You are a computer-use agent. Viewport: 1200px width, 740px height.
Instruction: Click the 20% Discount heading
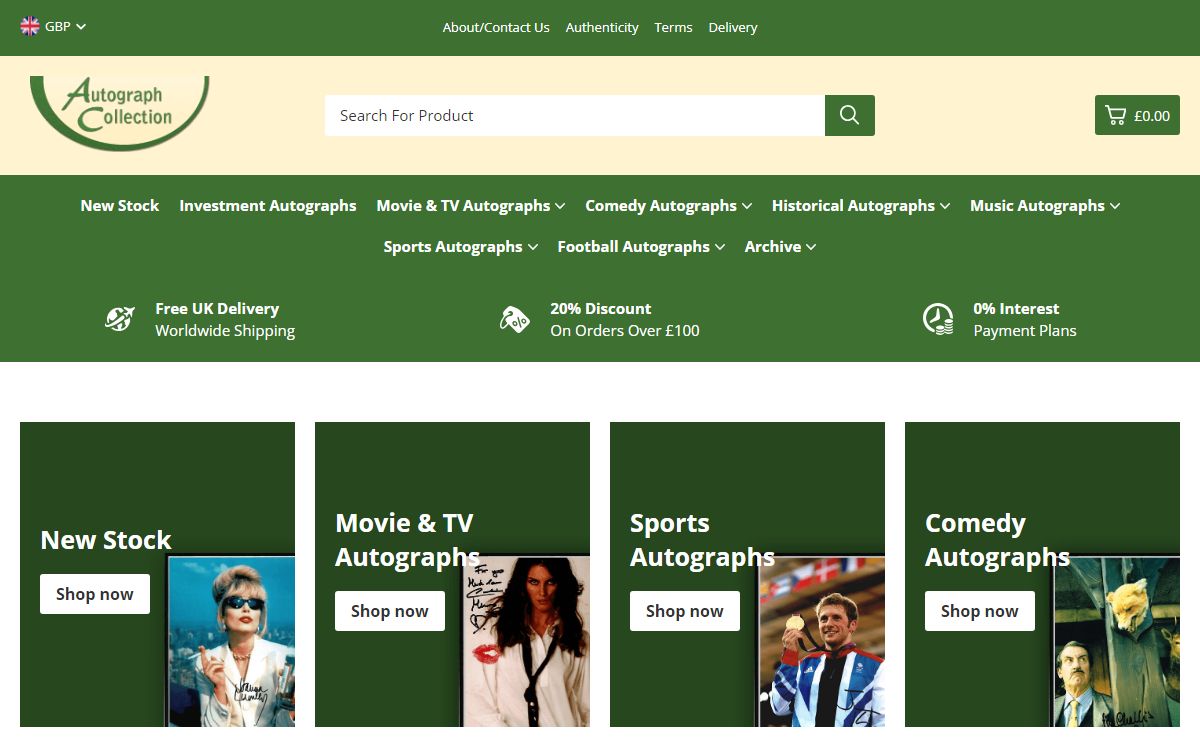coord(601,309)
